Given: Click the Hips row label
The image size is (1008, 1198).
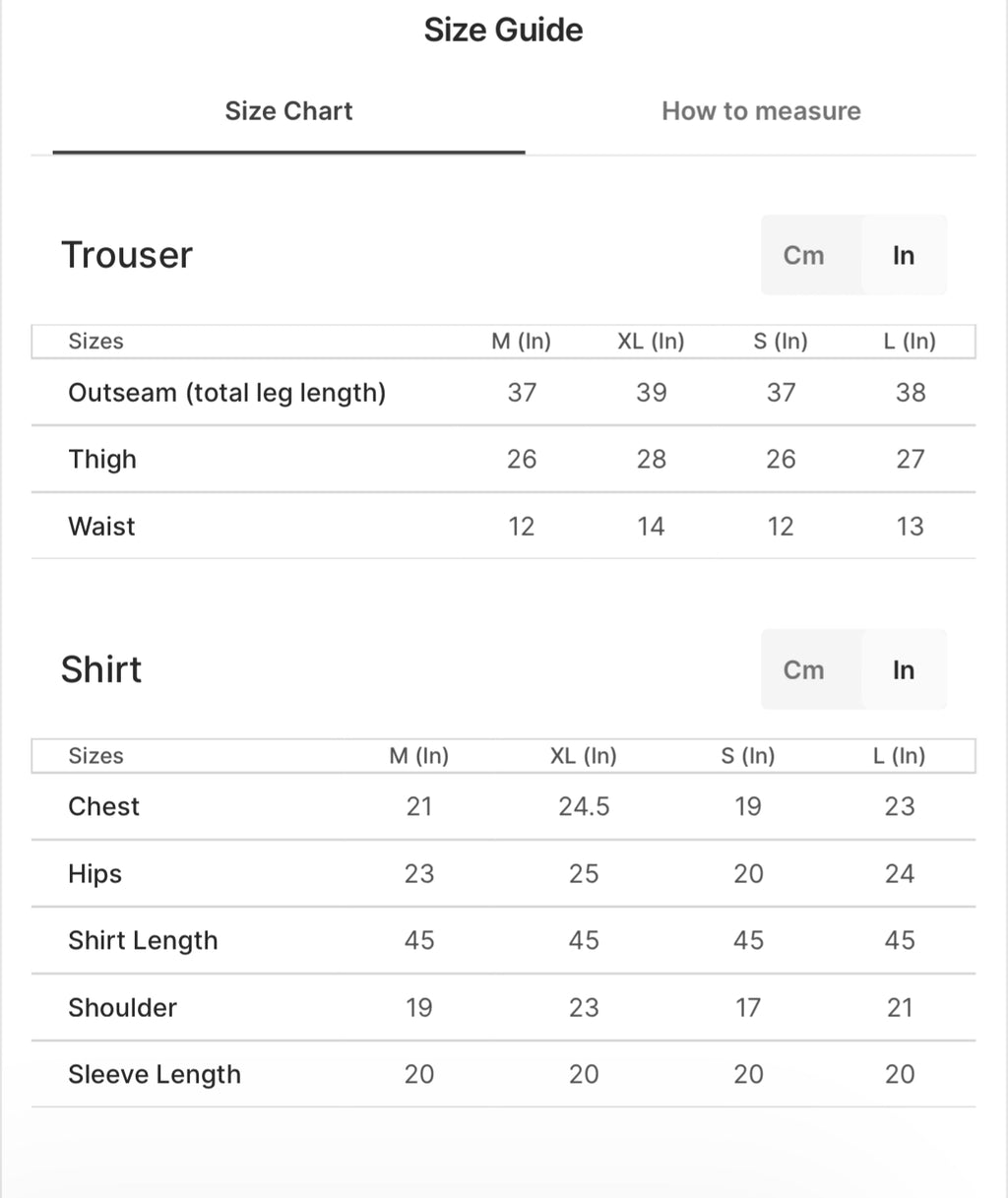Looking at the screenshot, I should point(94,874).
